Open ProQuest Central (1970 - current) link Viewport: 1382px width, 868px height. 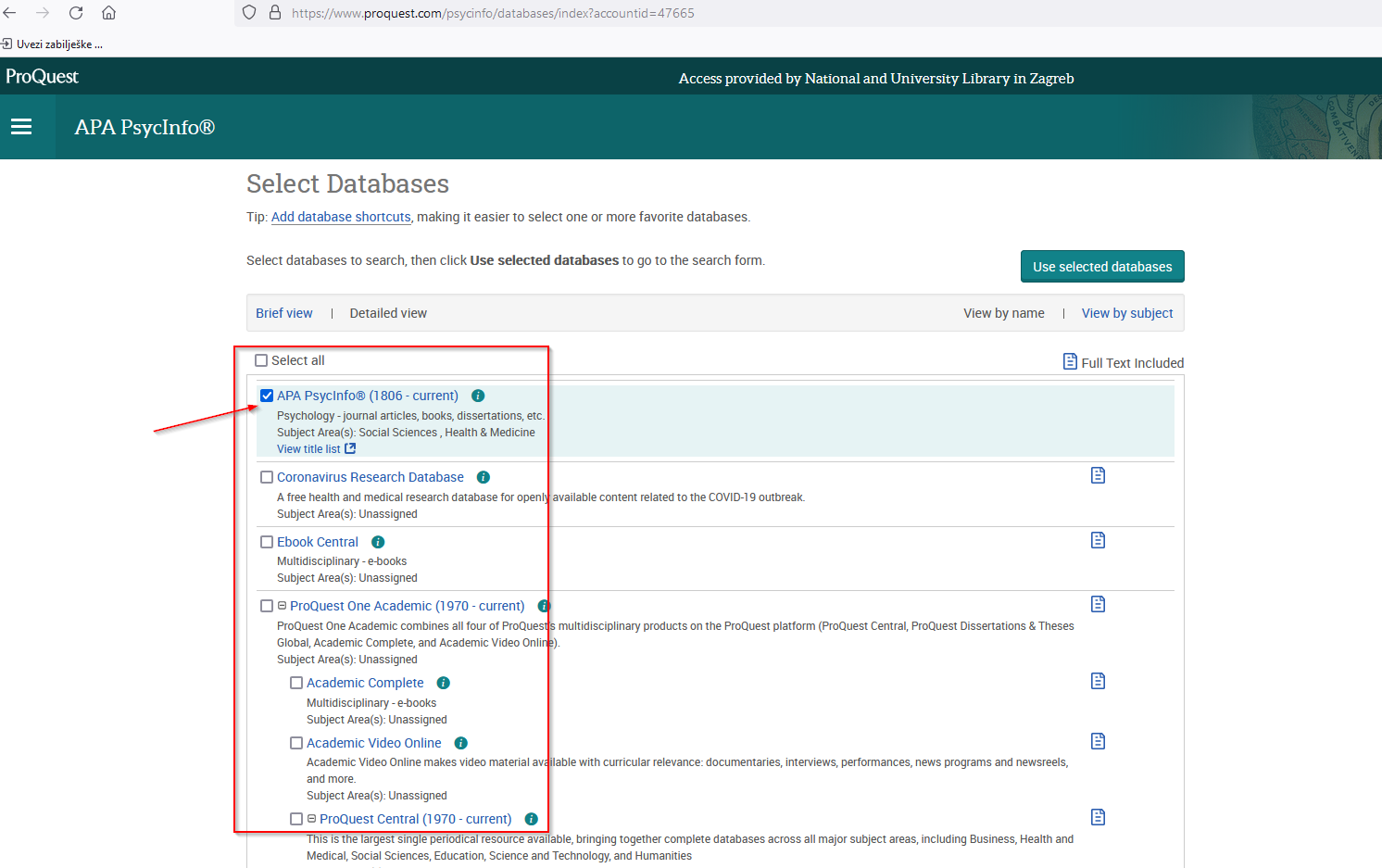[x=416, y=819]
